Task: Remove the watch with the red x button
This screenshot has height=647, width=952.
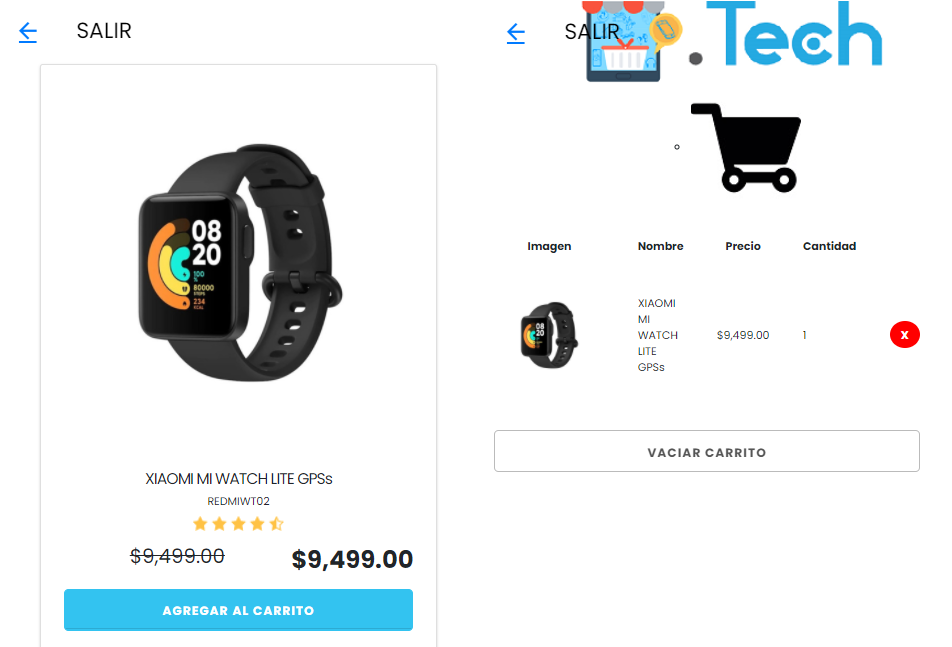Action: point(905,334)
